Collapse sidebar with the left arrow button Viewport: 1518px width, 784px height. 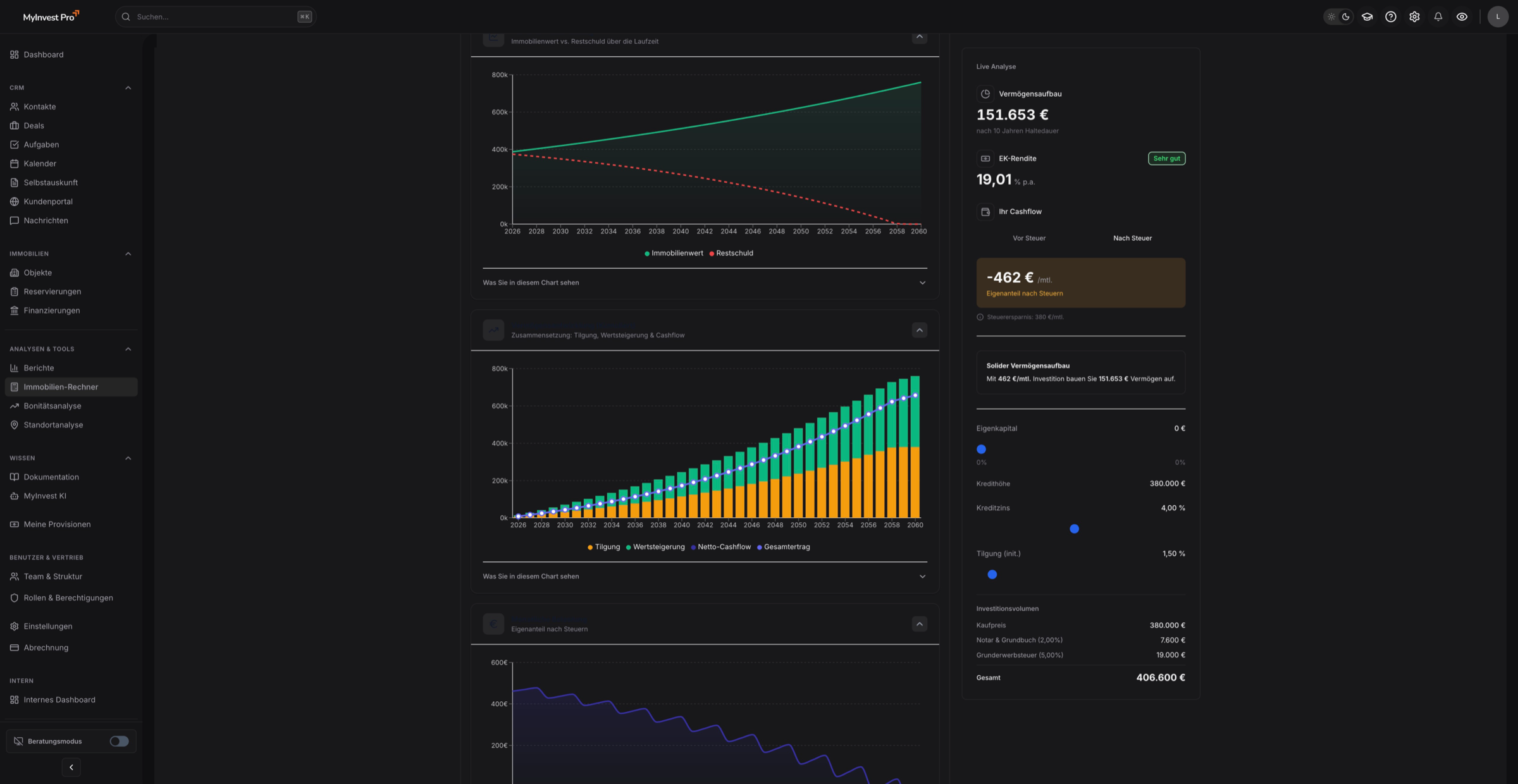pos(71,767)
